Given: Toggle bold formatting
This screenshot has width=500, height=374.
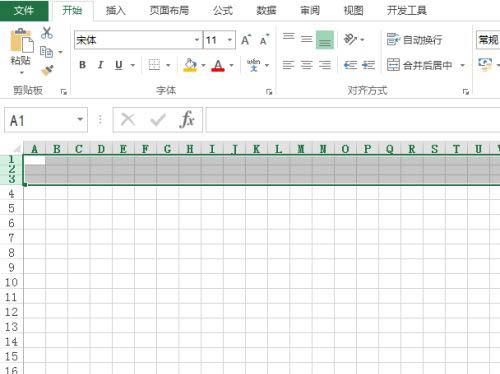Looking at the screenshot, I should (82, 65).
